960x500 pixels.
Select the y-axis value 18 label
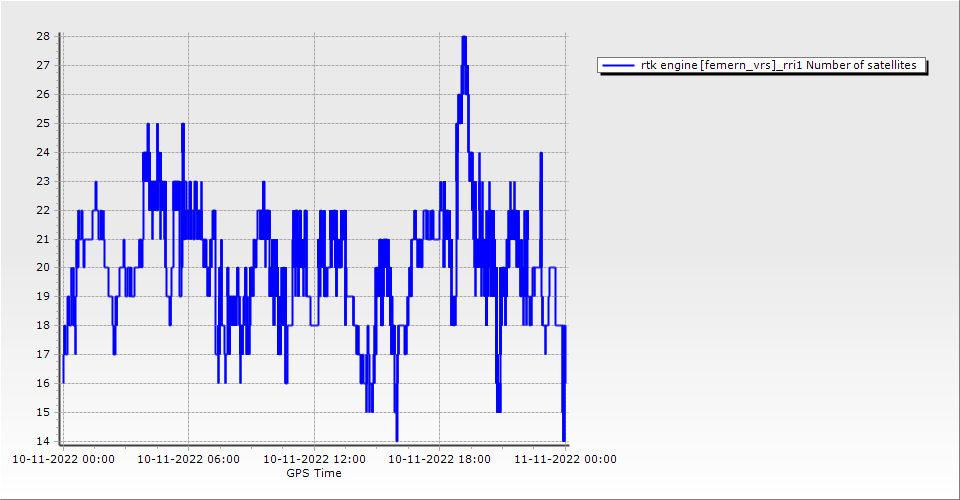pyautogui.click(x=43, y=325)
